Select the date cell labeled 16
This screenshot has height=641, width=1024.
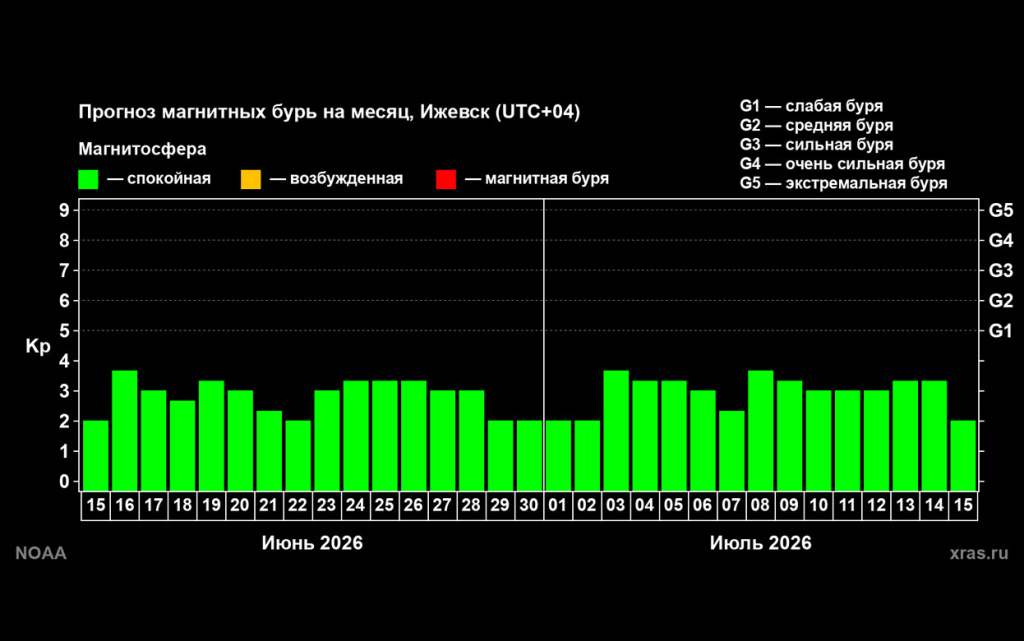(125, 505)
